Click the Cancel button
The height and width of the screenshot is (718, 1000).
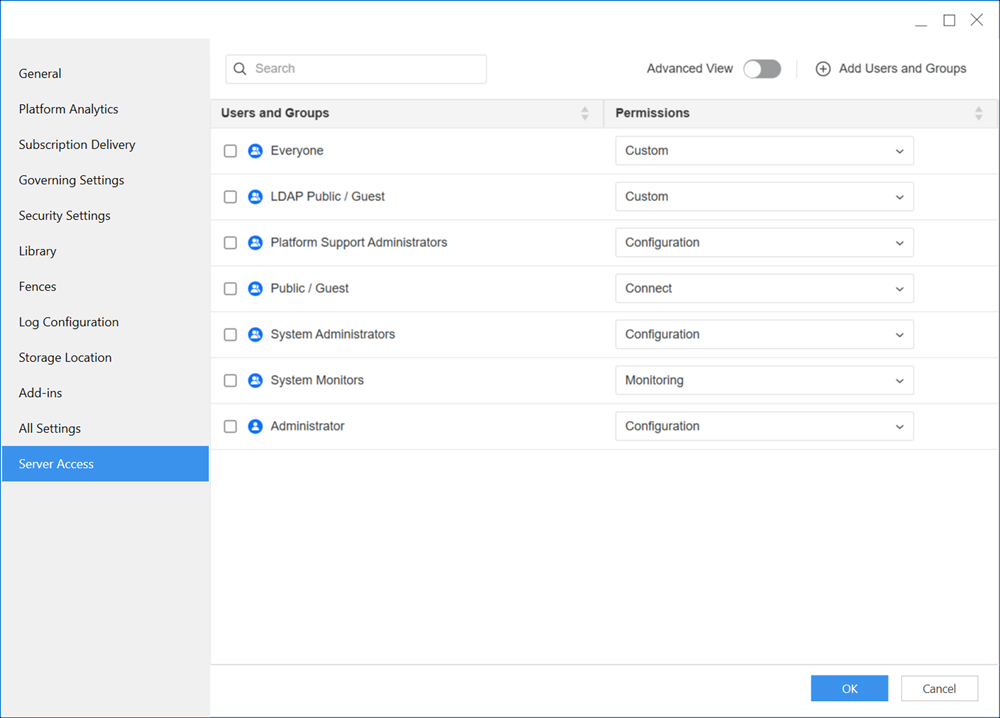(939, 688)
